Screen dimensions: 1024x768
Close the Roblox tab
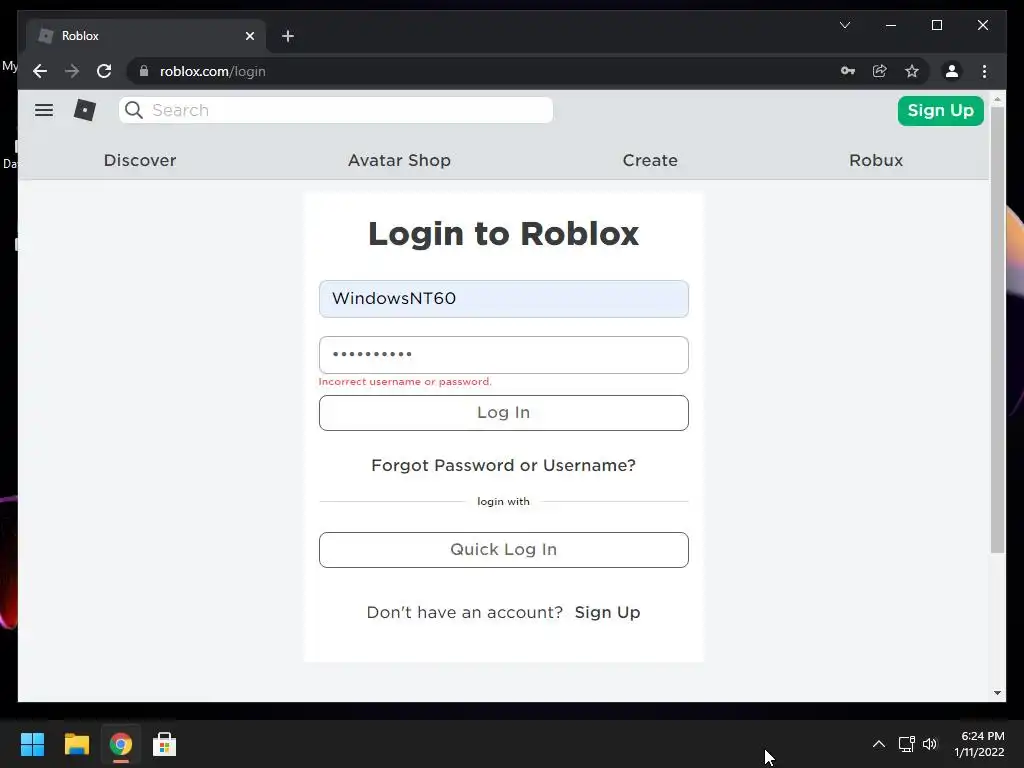click(249, 36)
